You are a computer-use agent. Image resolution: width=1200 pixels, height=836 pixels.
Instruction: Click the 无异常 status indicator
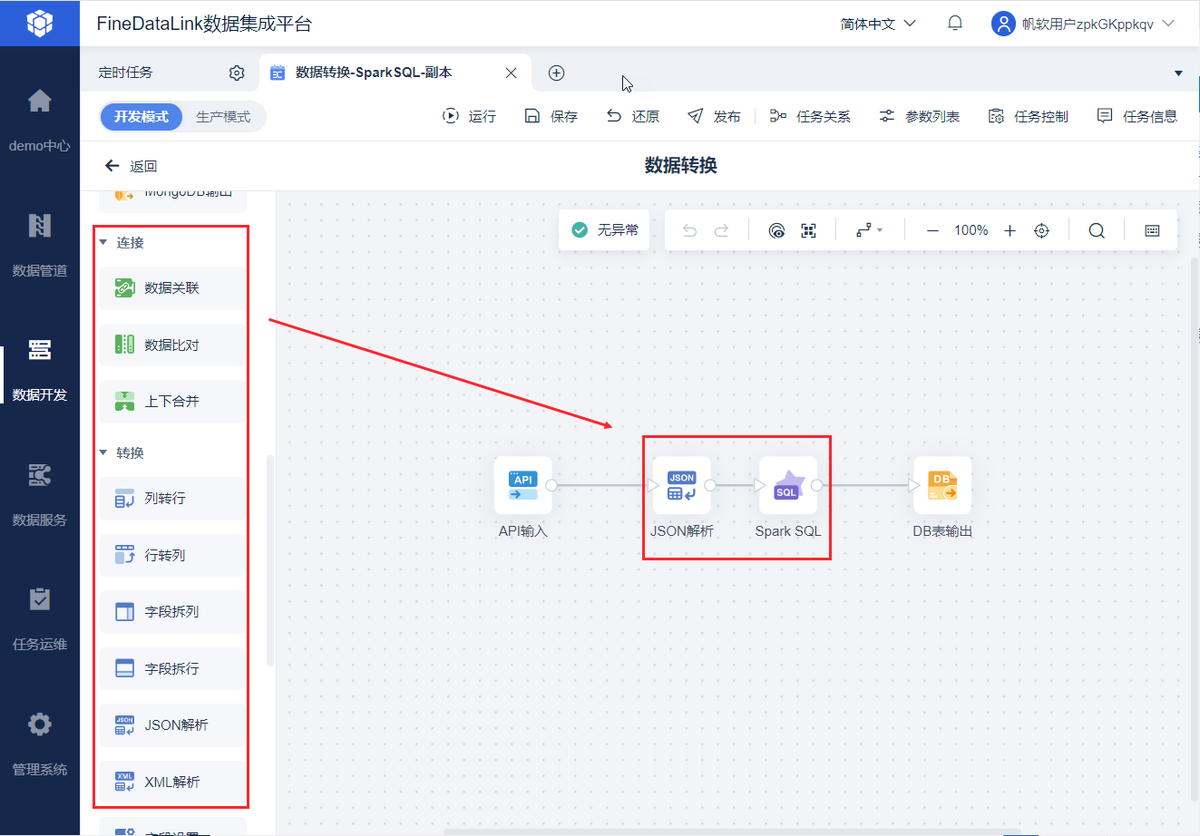click(x=604, y=230)
